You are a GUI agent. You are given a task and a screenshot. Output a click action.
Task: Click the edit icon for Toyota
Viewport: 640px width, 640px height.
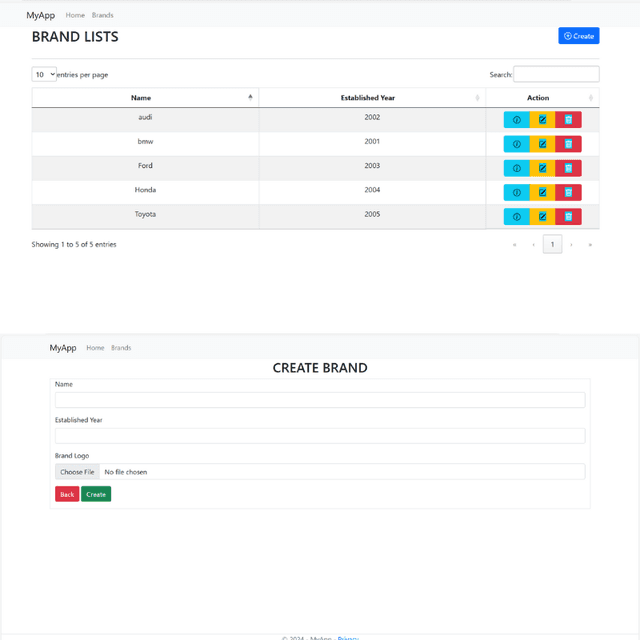pyautogui.click(x=543, y=217)
